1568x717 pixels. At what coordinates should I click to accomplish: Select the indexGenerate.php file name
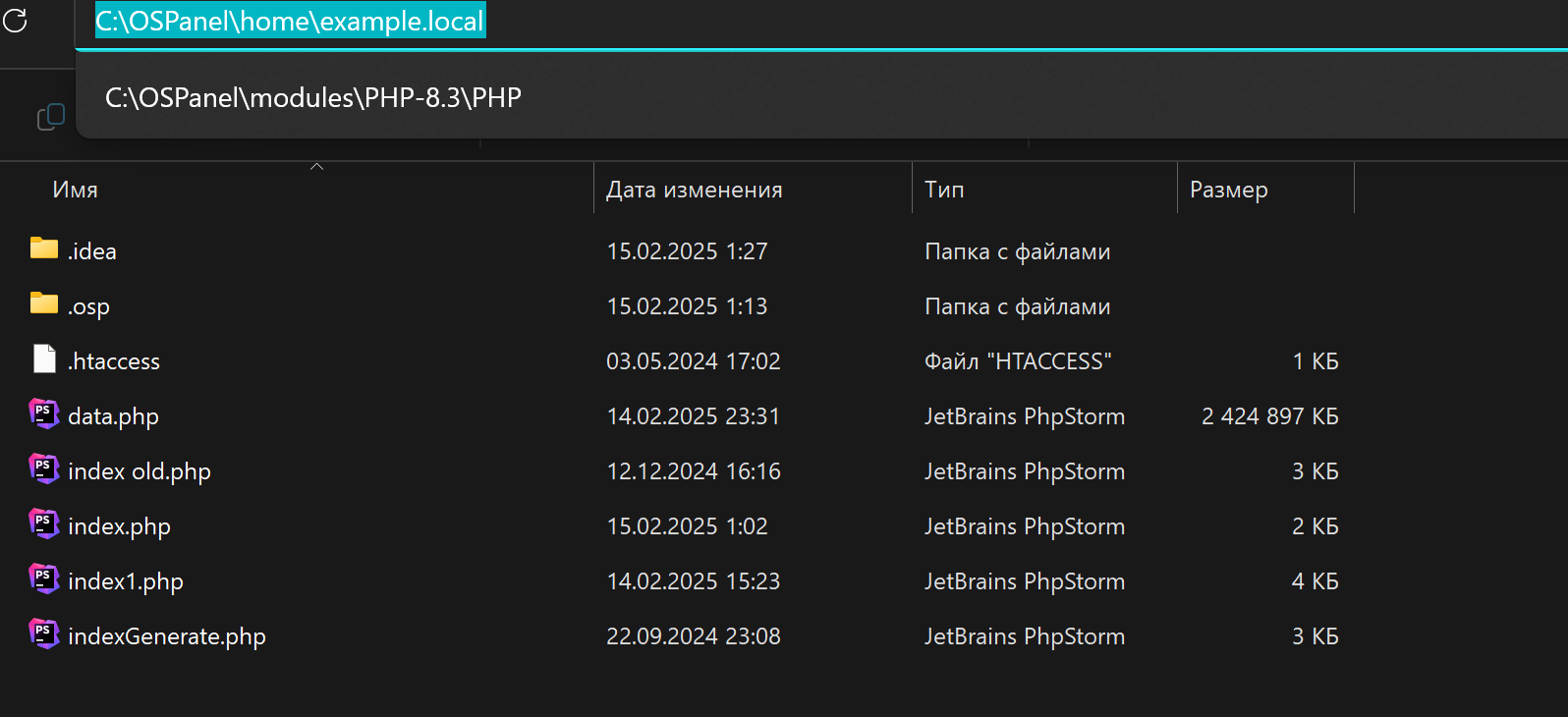[167, 636]
